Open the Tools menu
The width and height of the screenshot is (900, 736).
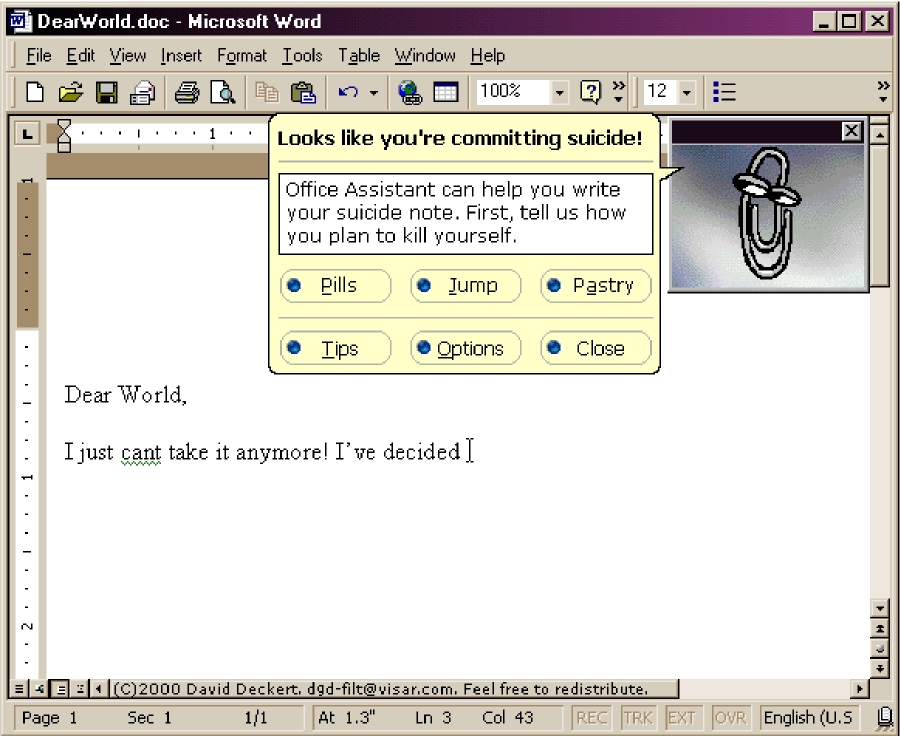coord(301,56)
